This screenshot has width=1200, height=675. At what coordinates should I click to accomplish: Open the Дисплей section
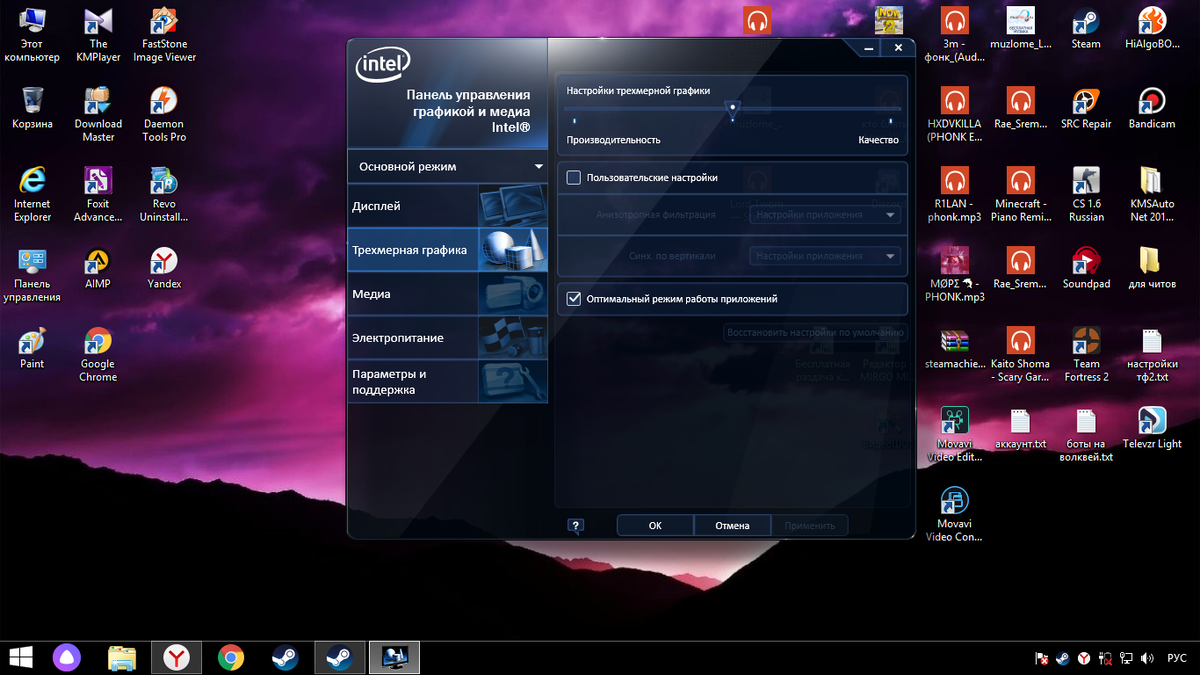click(x=447, y=206)
